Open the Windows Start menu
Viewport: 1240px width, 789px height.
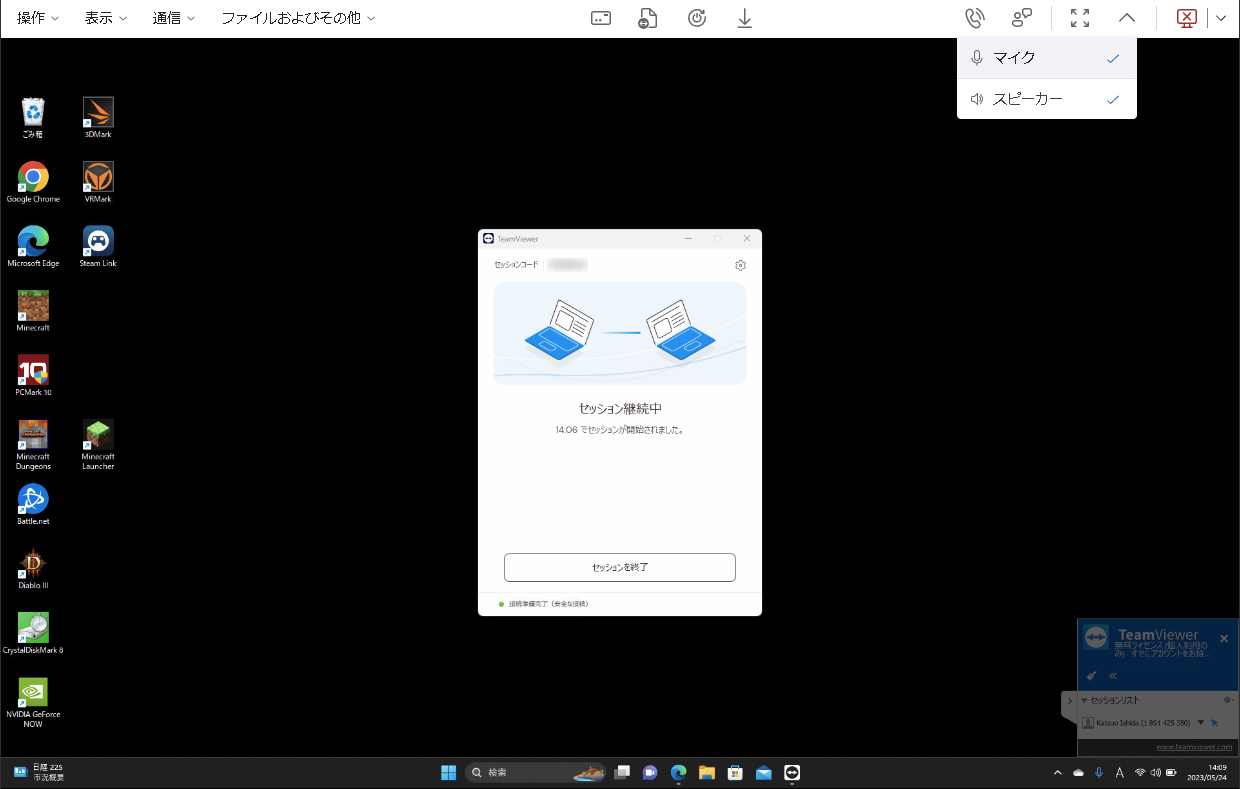point(448,772)
